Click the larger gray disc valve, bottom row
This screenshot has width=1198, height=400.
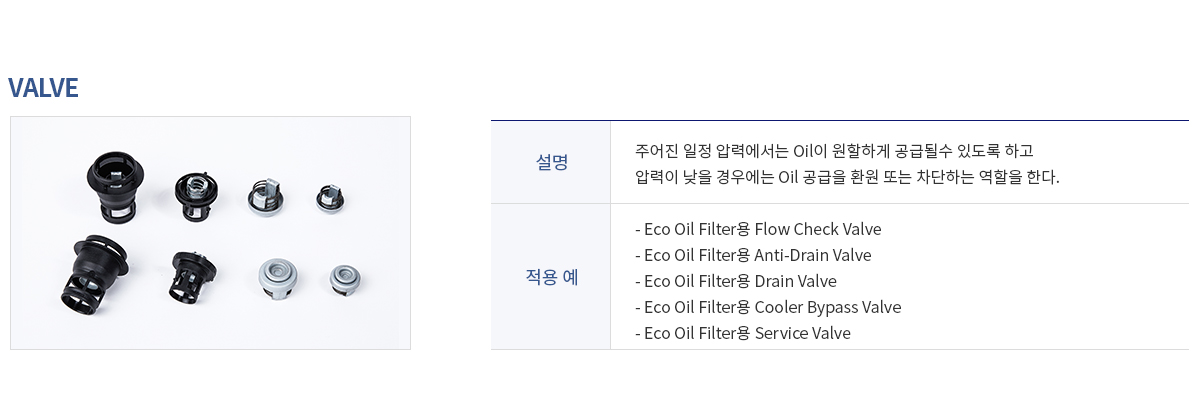[277, 278]
